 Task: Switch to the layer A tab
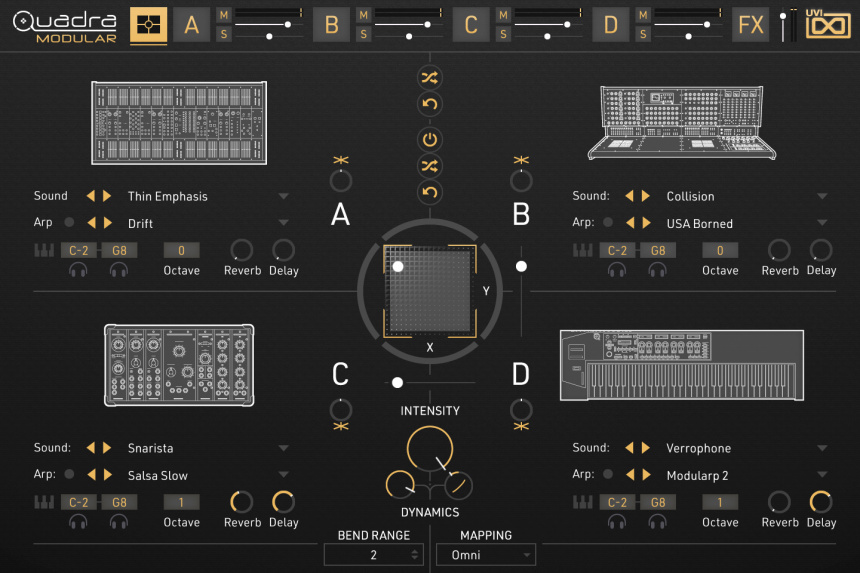[x=191, y=25]
